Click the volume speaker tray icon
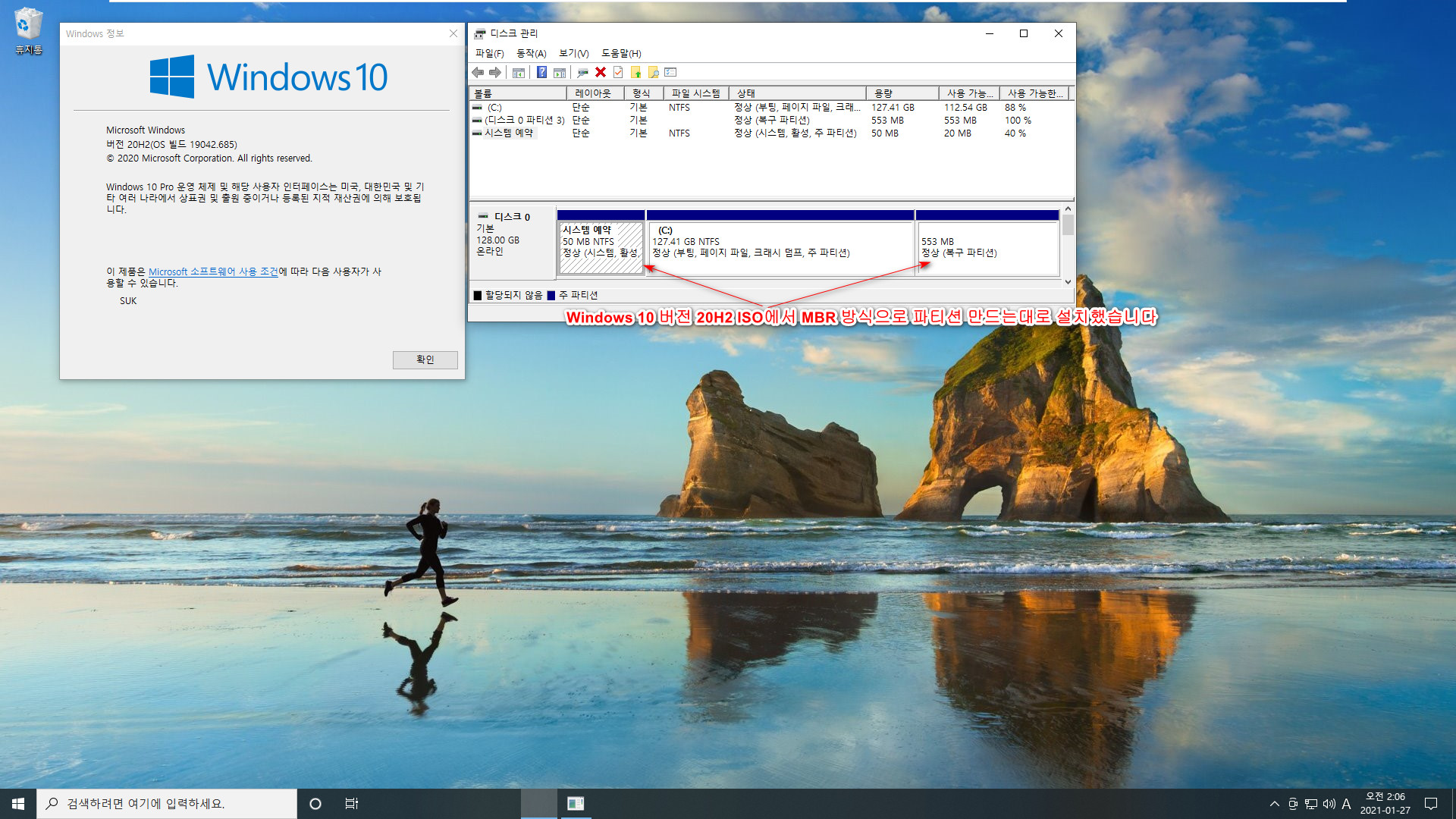1456x819 pixels. tap(1329, 804)
